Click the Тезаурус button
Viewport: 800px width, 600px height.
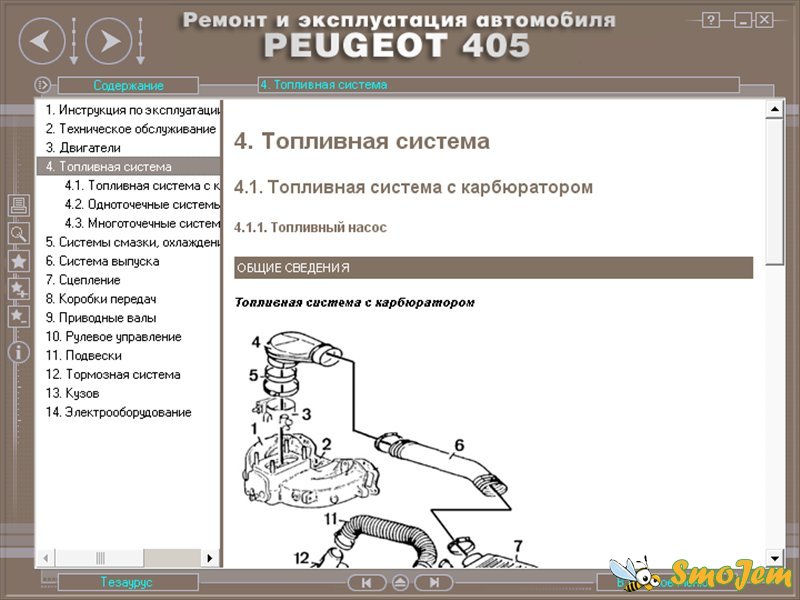[128, 582]
